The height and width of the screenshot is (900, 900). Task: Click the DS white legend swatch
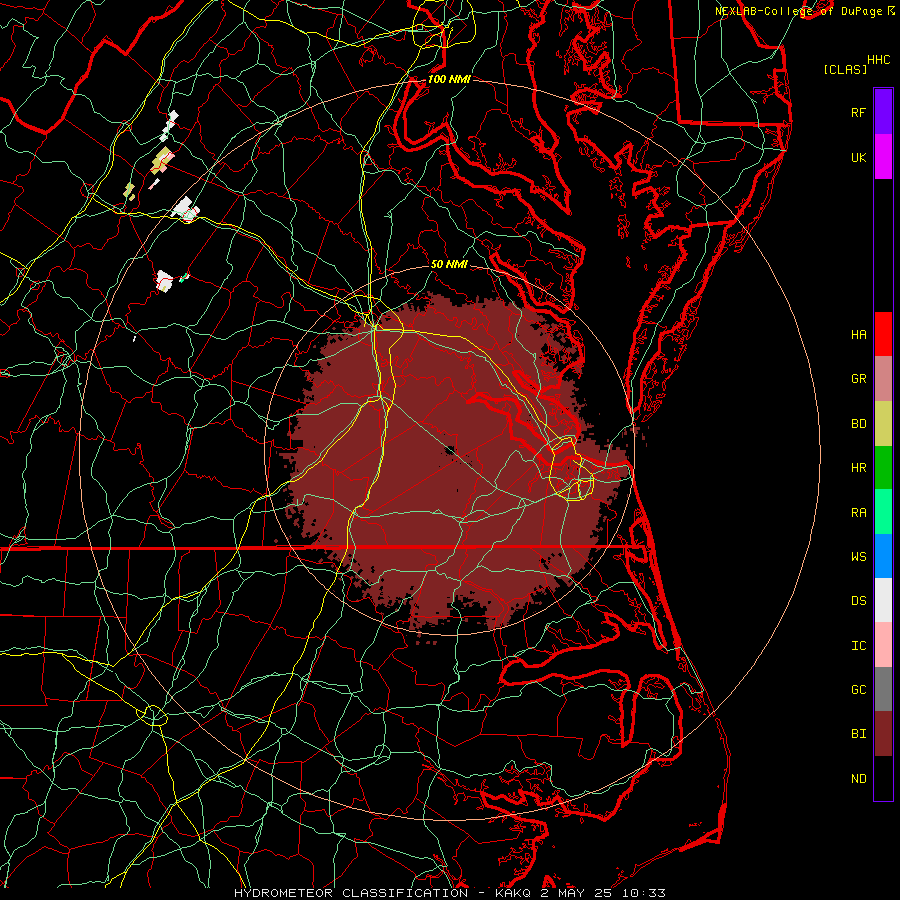[x=883, y=600]
